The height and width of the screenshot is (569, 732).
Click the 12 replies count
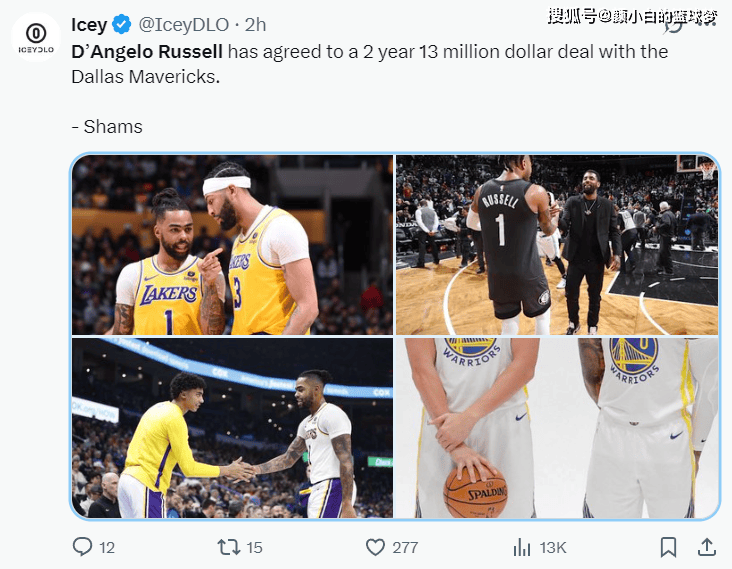[107, 547]
